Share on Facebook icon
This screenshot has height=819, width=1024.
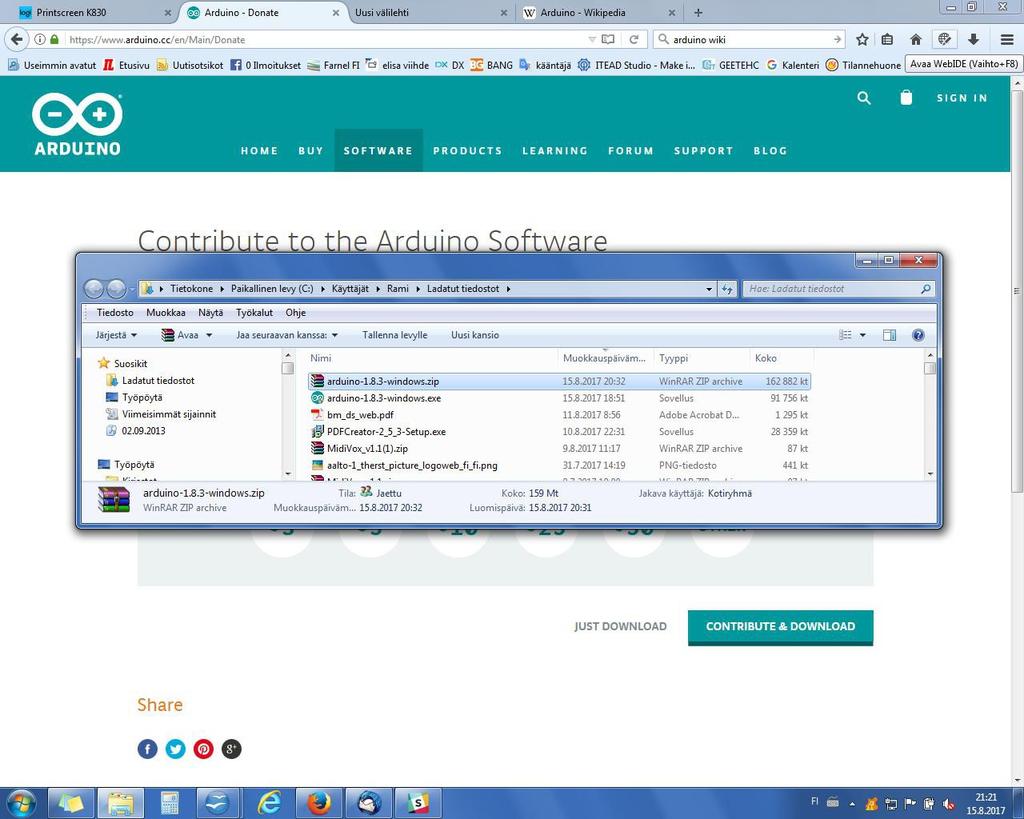[148, 748]
